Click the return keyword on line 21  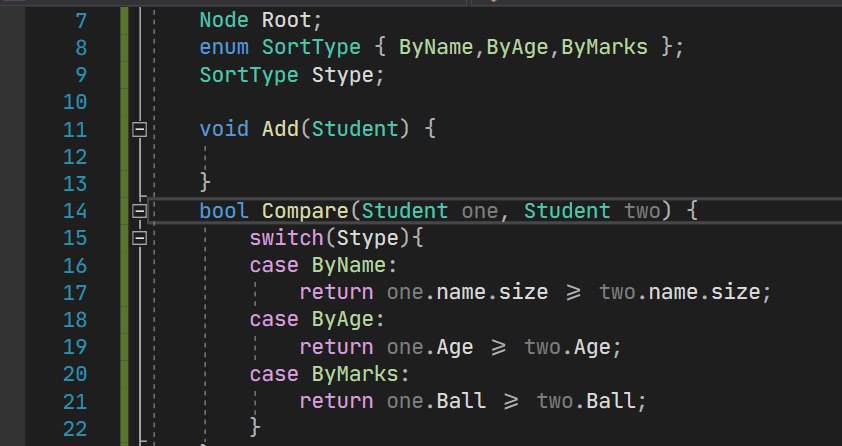[x=336, y=401]
